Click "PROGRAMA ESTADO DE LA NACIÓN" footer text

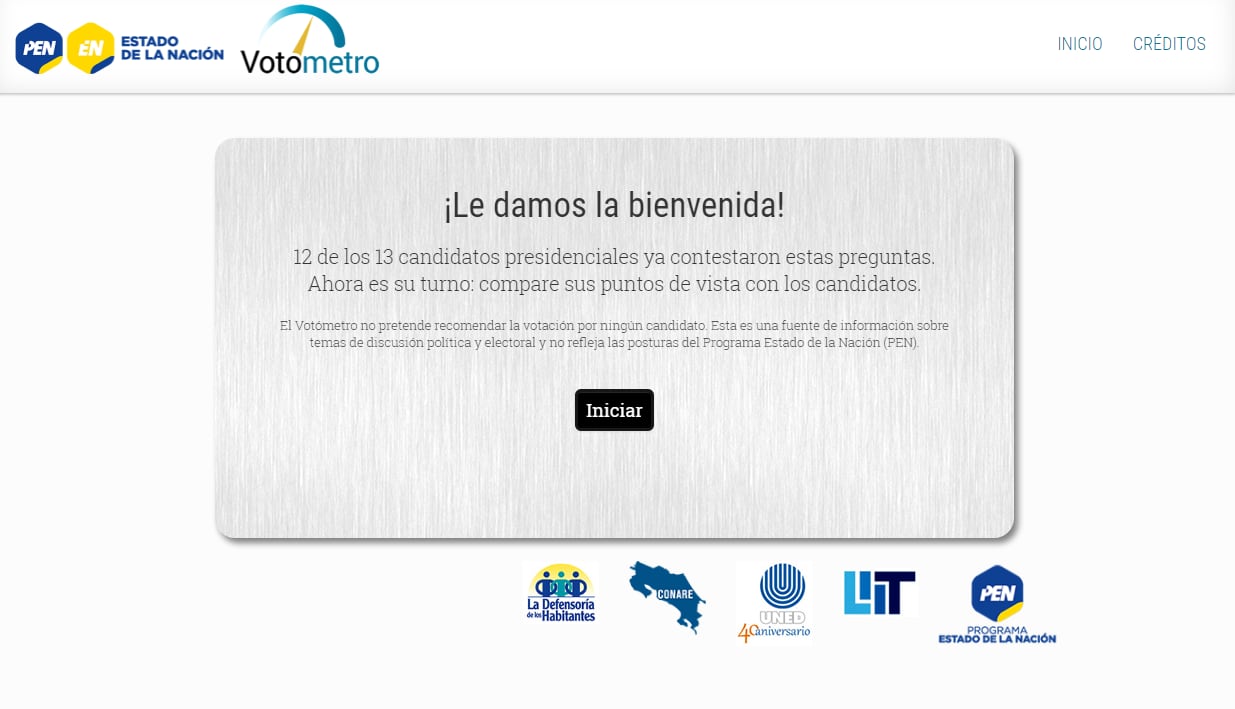point(997,635)
